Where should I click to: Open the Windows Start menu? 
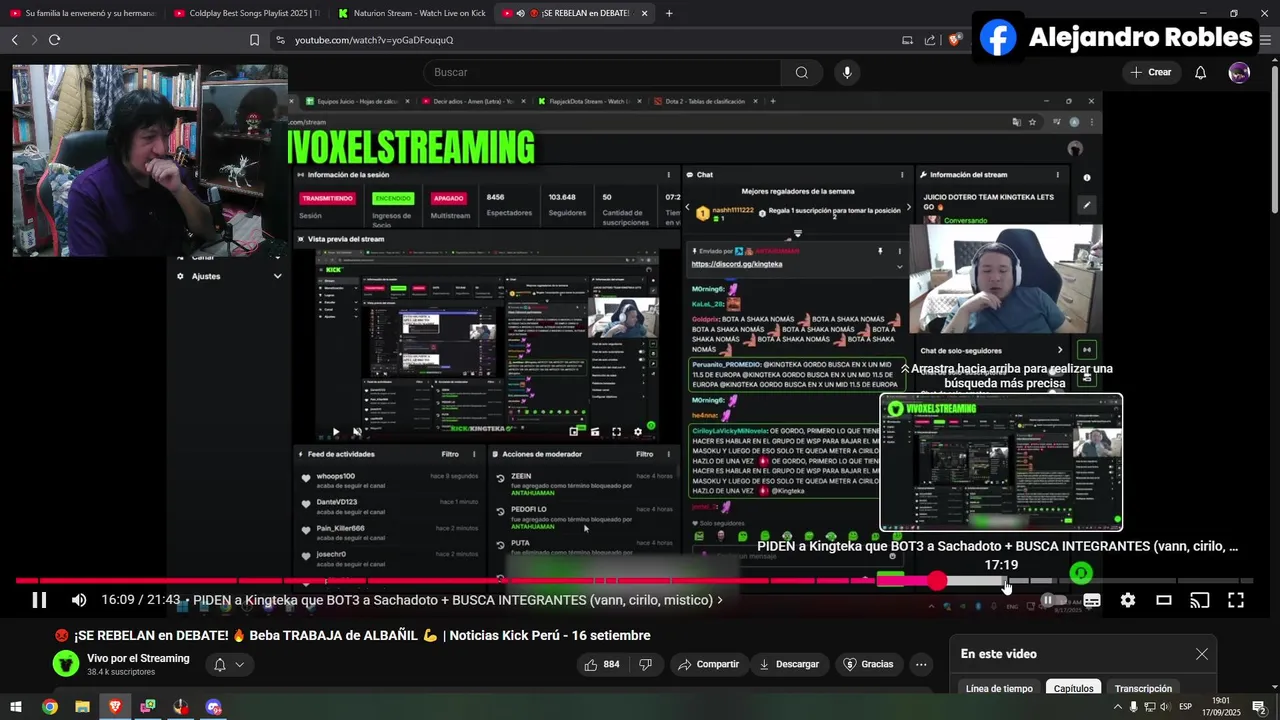point(16,707)
